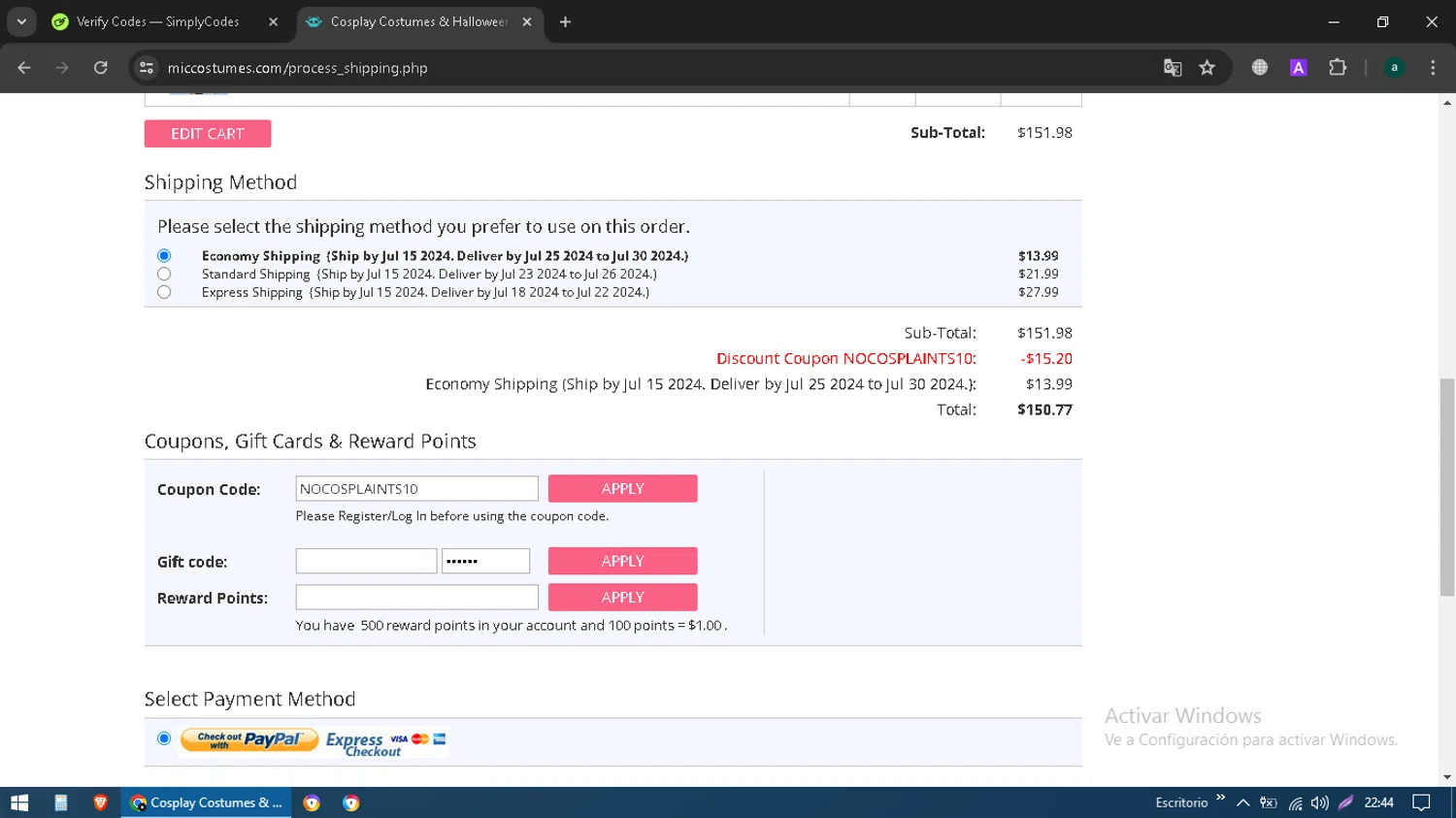The height and width of the screenshot is (818, 1456).
Task: Bookmark this page with the star
Action: pos(1207,68)
